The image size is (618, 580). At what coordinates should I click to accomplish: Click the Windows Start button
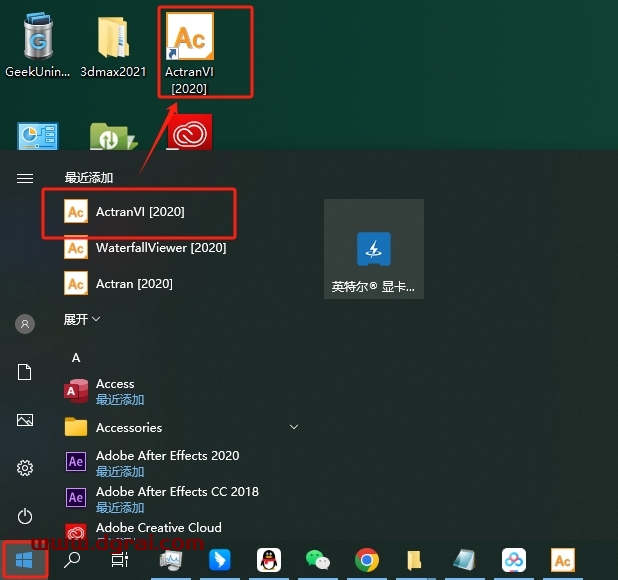[24, 561]
